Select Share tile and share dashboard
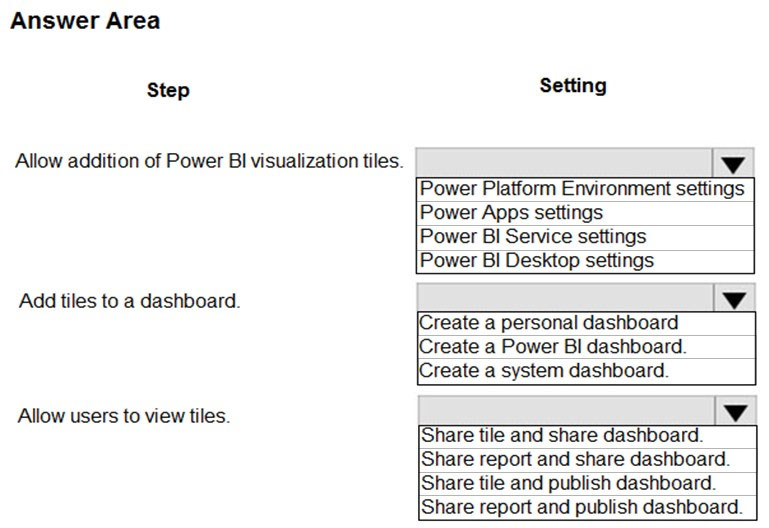The width and height of the screenshot is (769, 528). tap(587, 435)
